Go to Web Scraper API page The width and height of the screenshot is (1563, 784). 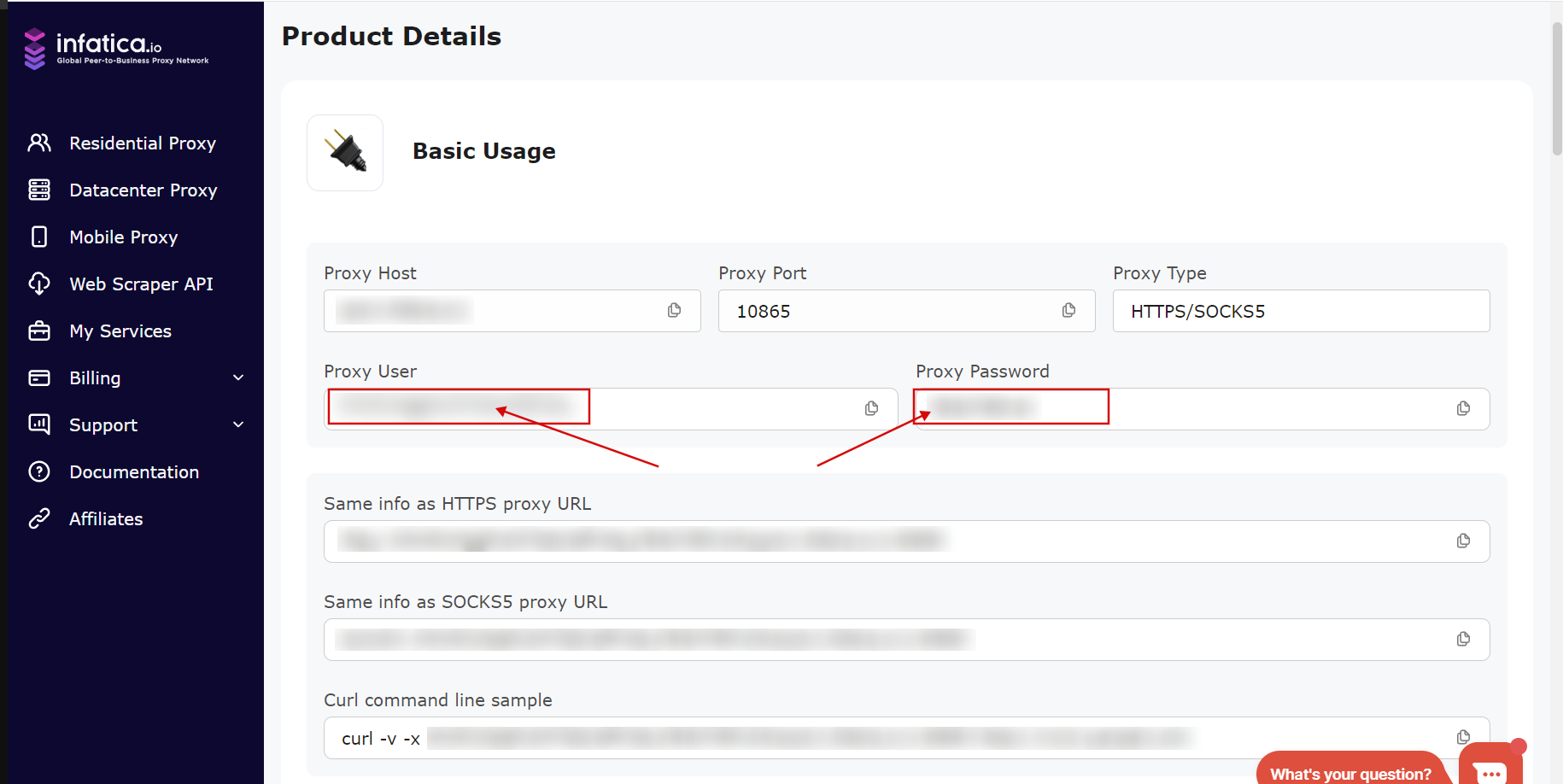pyautogui.click(x=141, y=284)
